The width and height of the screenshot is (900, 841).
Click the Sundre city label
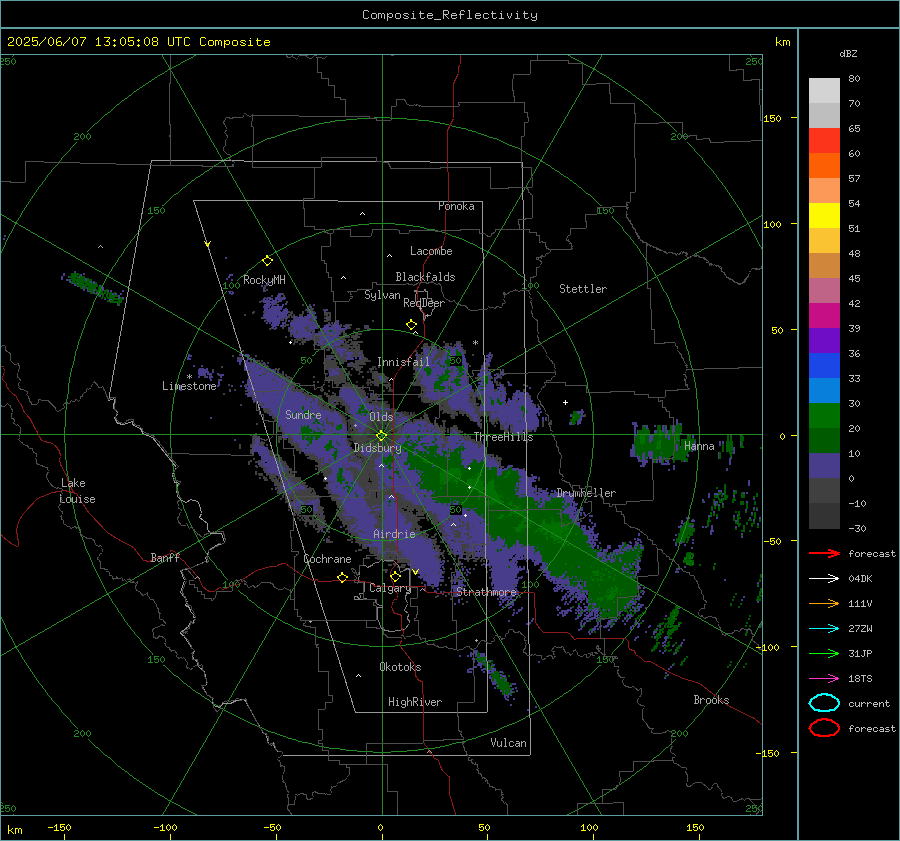tap(303, 414)
